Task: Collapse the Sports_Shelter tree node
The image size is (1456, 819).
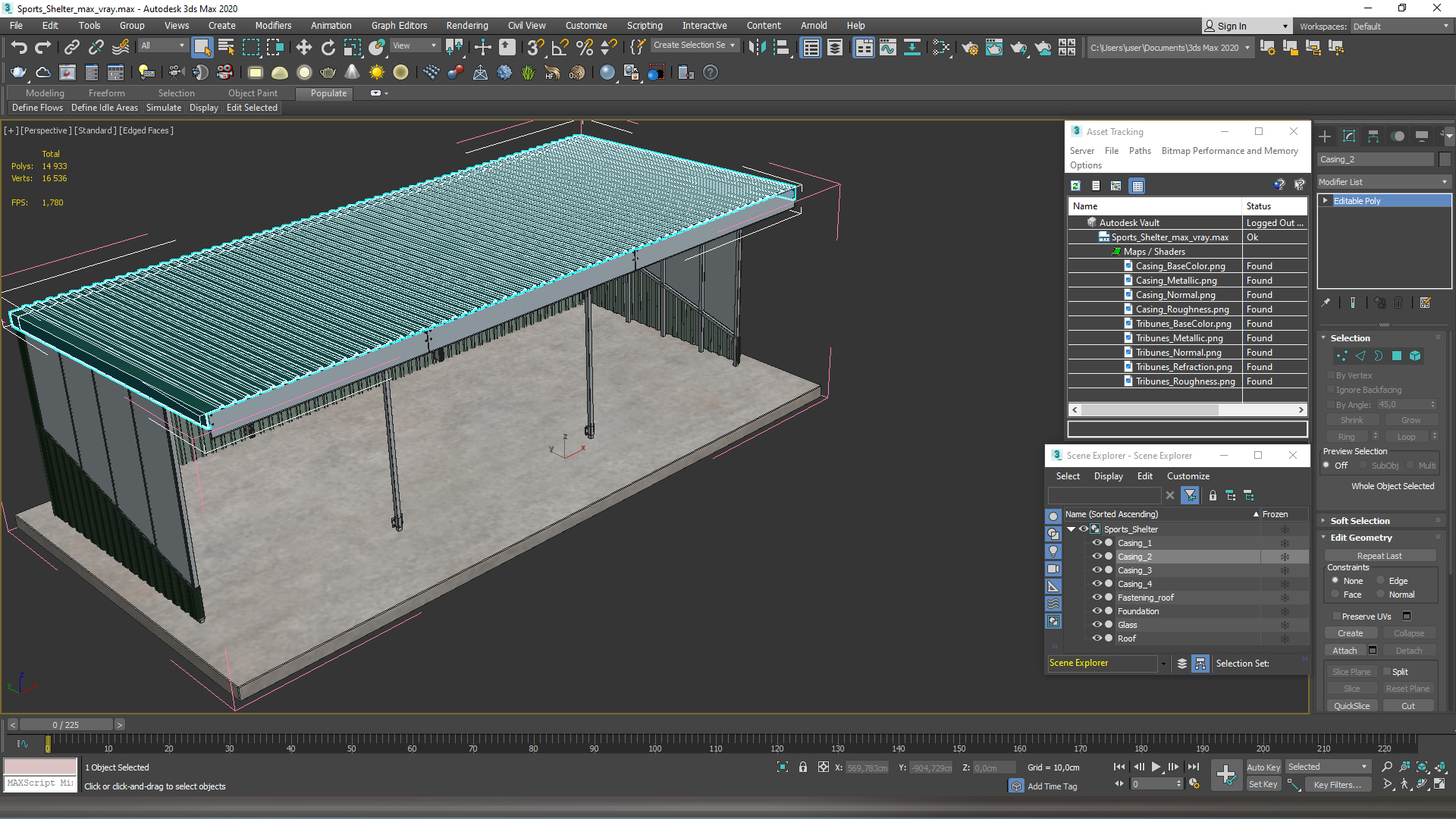Action: tap(1072, 529)
